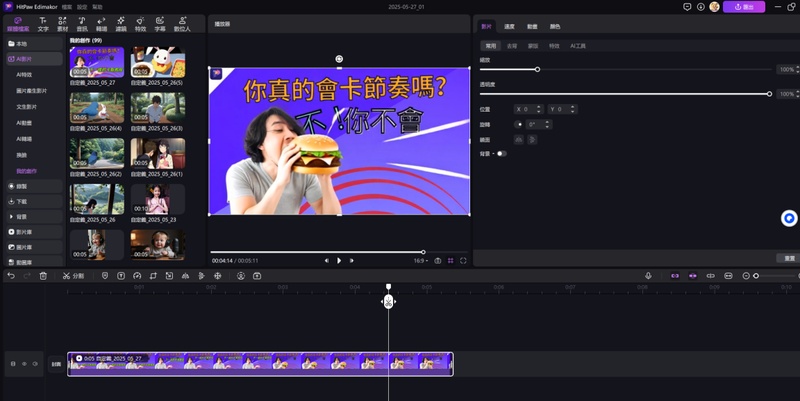Expand the 背景 section in the sidebar
This screenshot has height=401, width=800.
[x=34, y=217]
